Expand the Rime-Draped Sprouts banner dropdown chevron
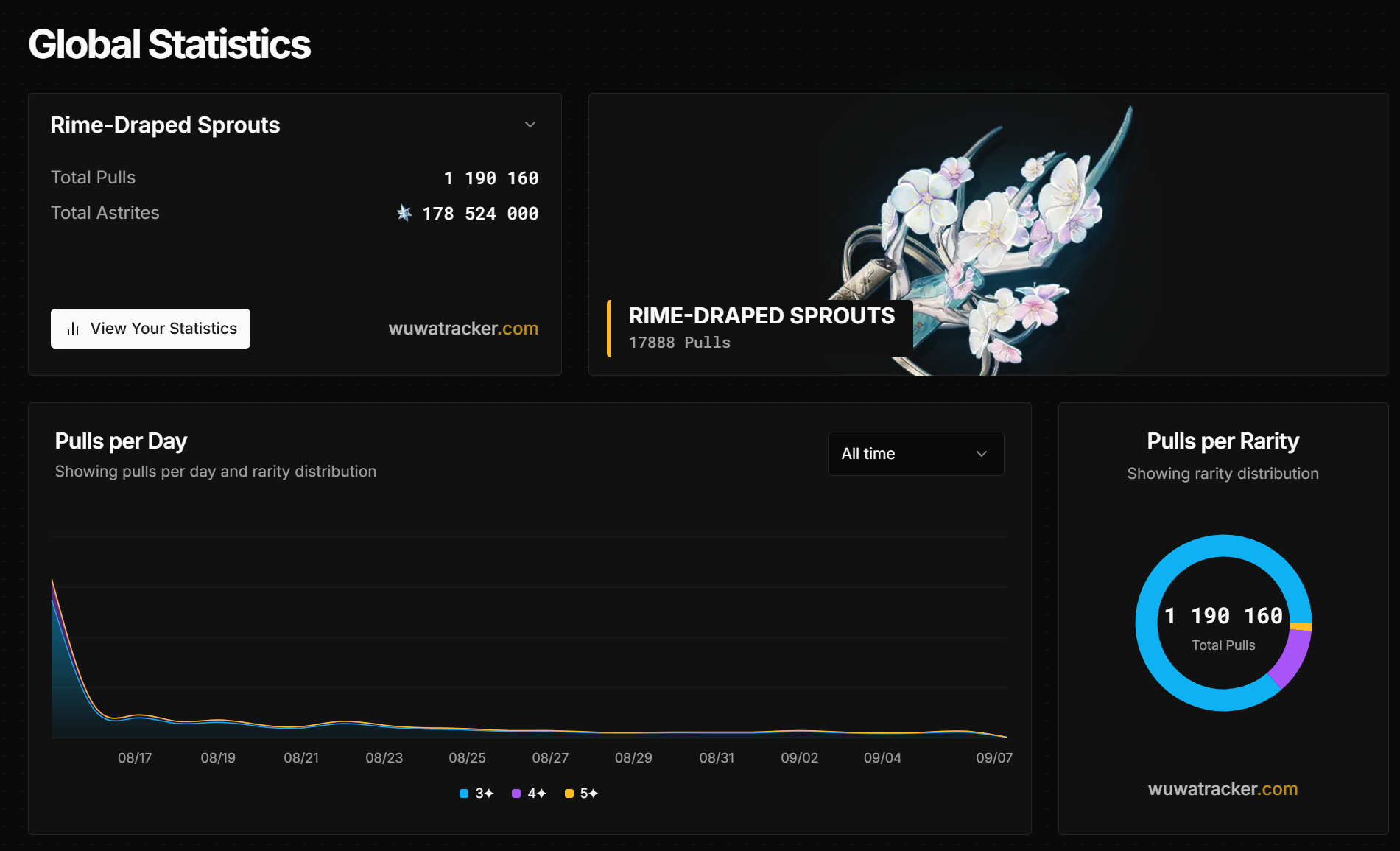The height and width of the screenshot is (851, 1400). pyautogui.click(x=530, y=125)
